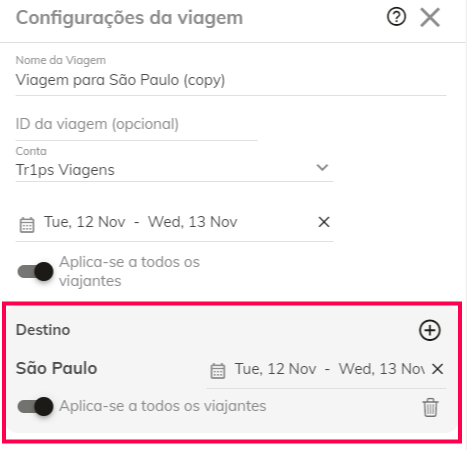This screenshot has width=467, height=450.
Task: Close the Configurações da viagem panel
Action: [x=430, y=17]
